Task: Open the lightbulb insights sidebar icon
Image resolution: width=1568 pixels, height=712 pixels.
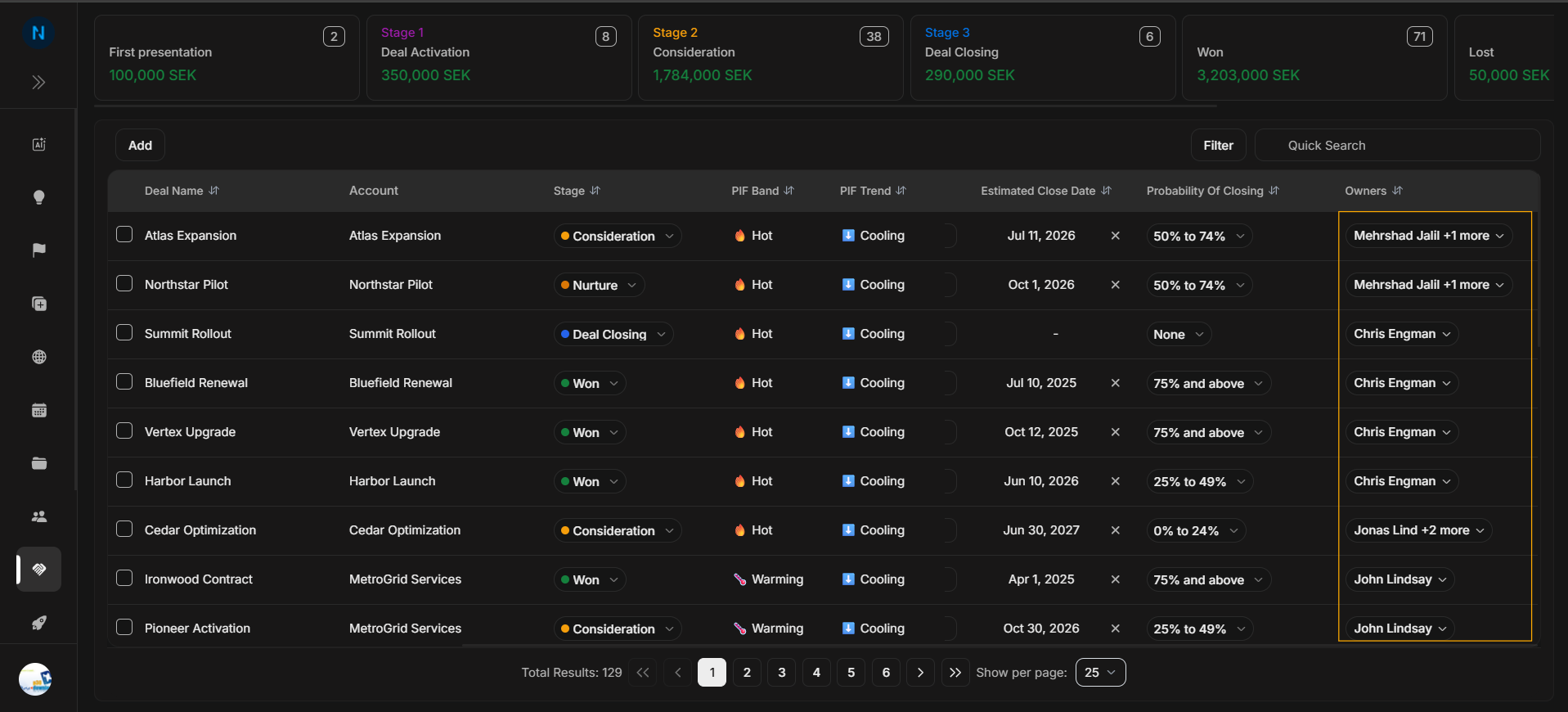Action: pos(38,197)
